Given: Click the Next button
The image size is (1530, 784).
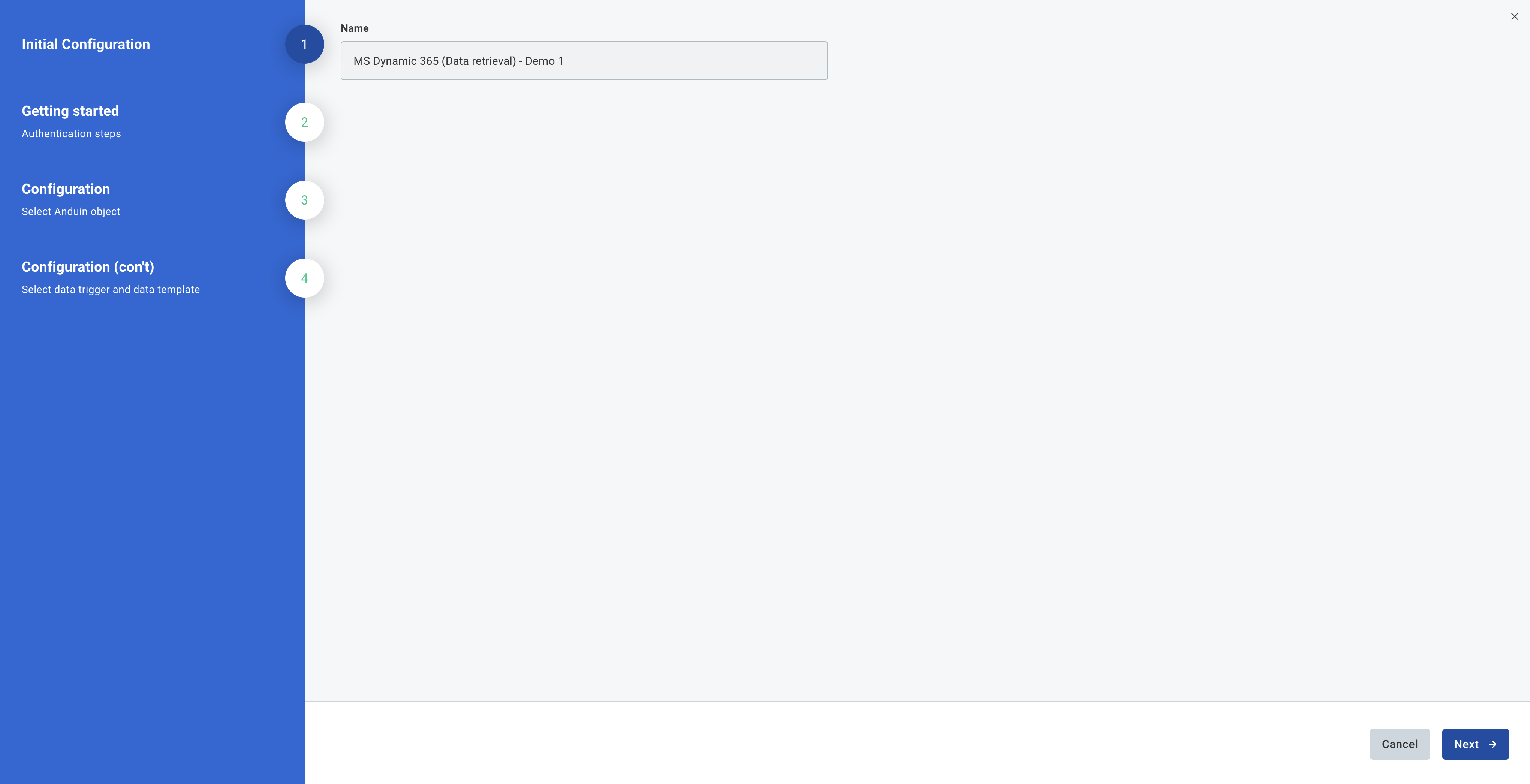Looking at the screenshot, I should coord(1475,744).
